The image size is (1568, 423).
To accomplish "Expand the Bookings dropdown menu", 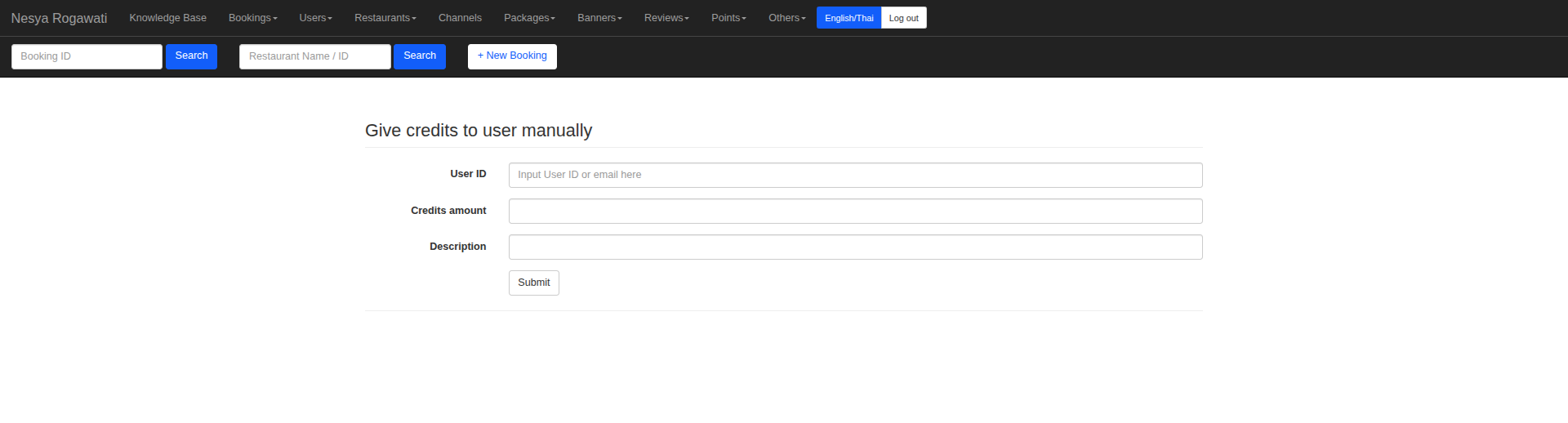I will pyautogui.click(x=252, y=18).
